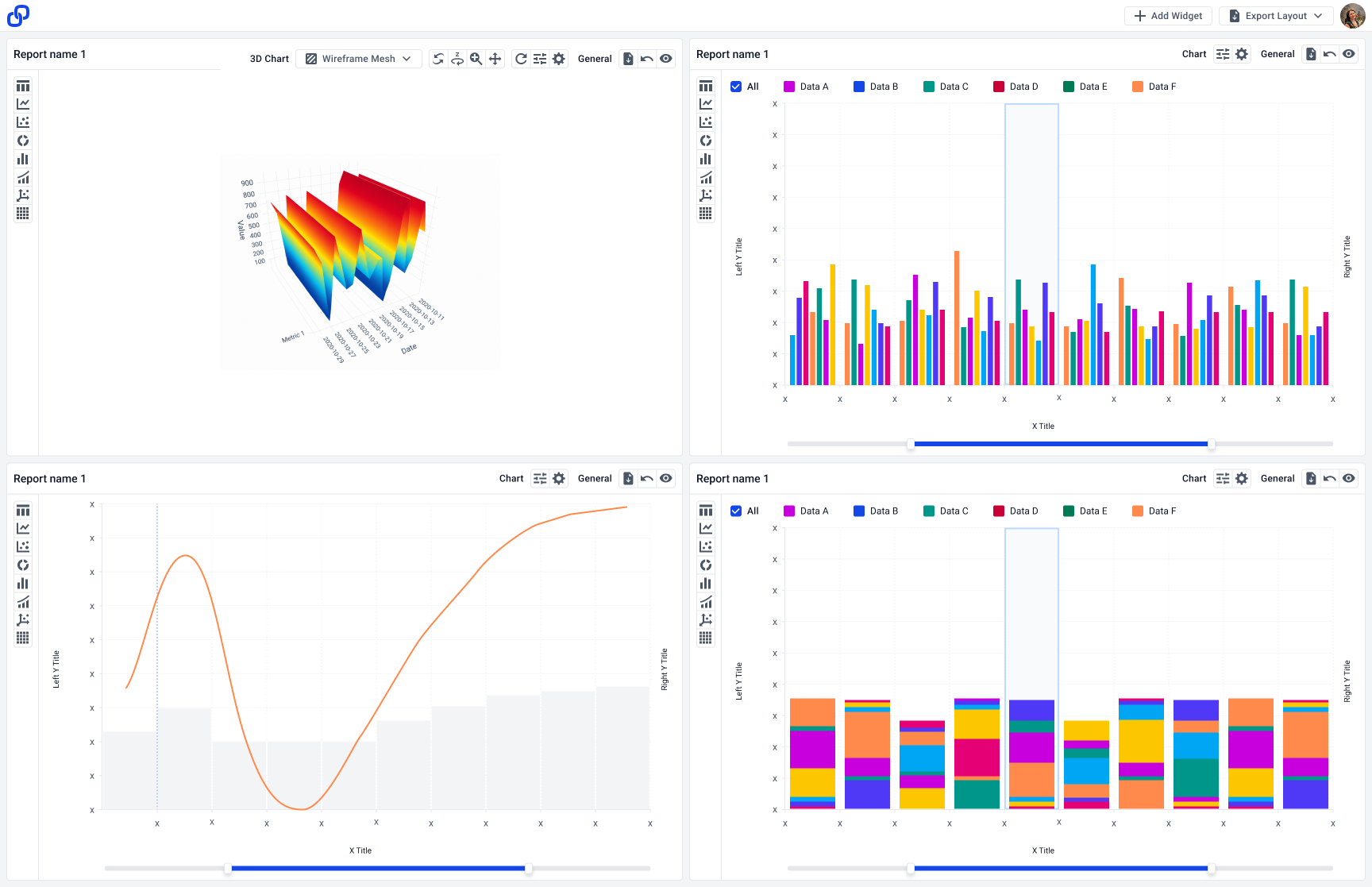The image size is (1372, 887).
Task: Toggle visibility eye on 3D chart widget
Action: pyautogui.click(x=666, y=59)
